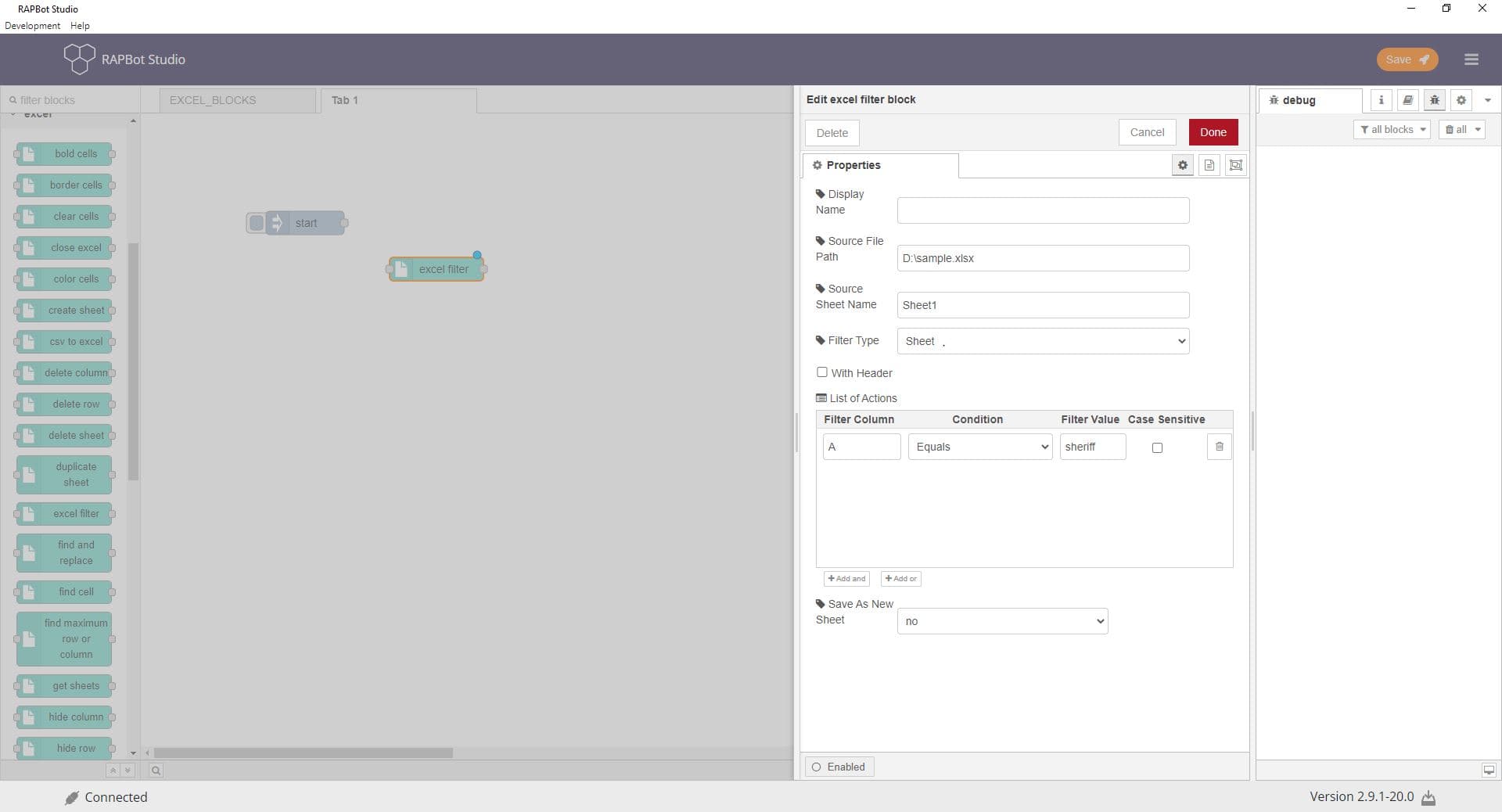The width and height of the screenshot is (1502, 812).
Task: Switch to Tab 1
Action: click(398, 100)
